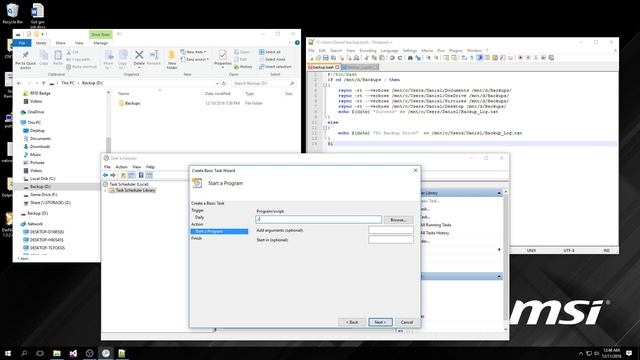Select Game Drive (F:) in navigation pane
Viewport: 640px width, 360px height.
pos(40,195)
